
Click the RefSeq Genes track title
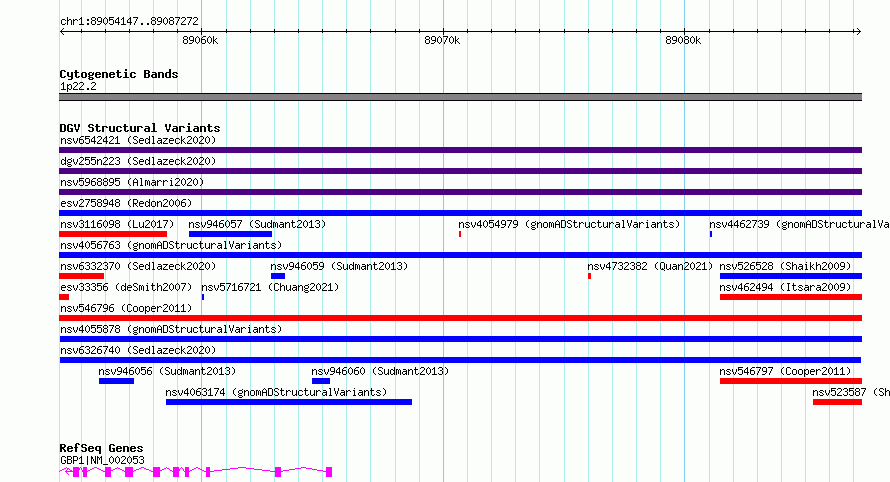point(101,449)
